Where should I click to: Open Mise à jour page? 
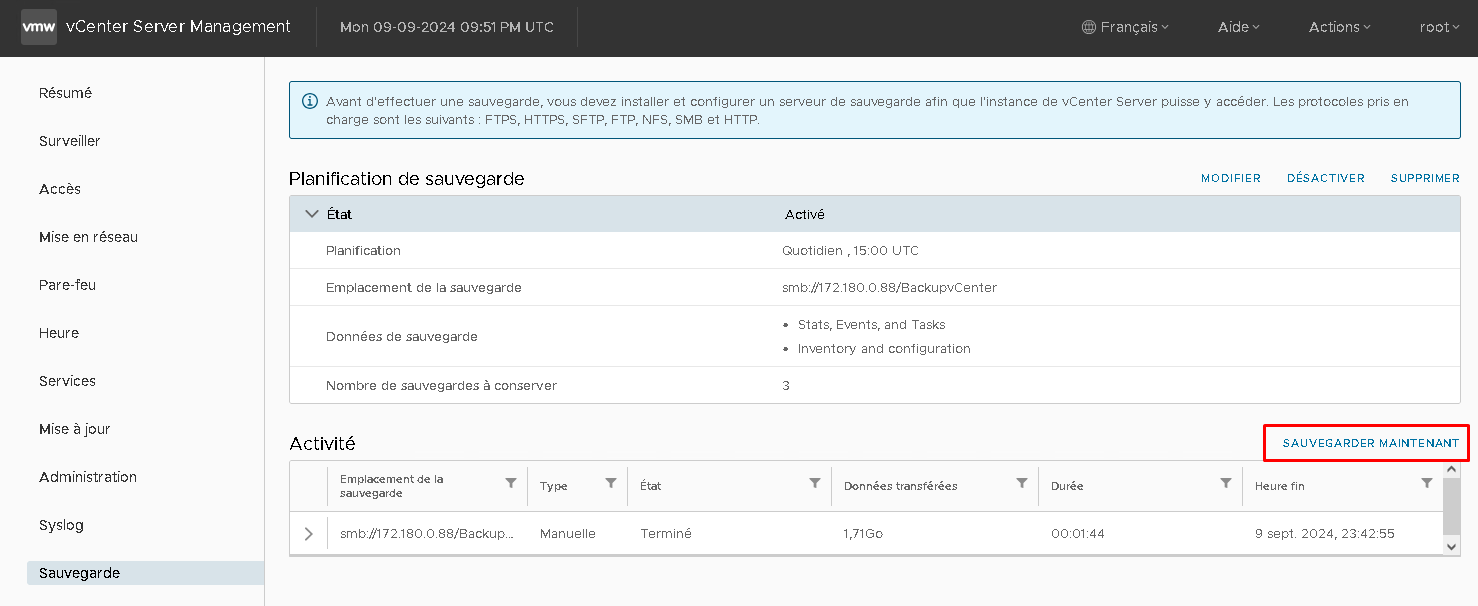[x=75, y=429]
